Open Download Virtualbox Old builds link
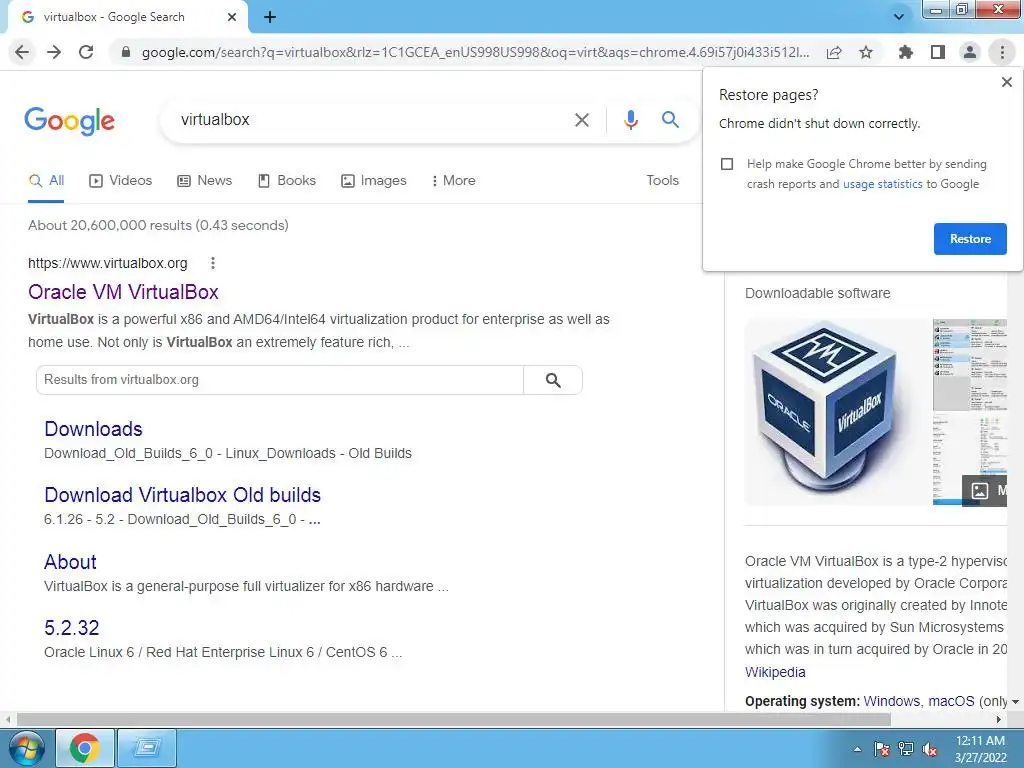1024x768 pixels. coord(182,495)
